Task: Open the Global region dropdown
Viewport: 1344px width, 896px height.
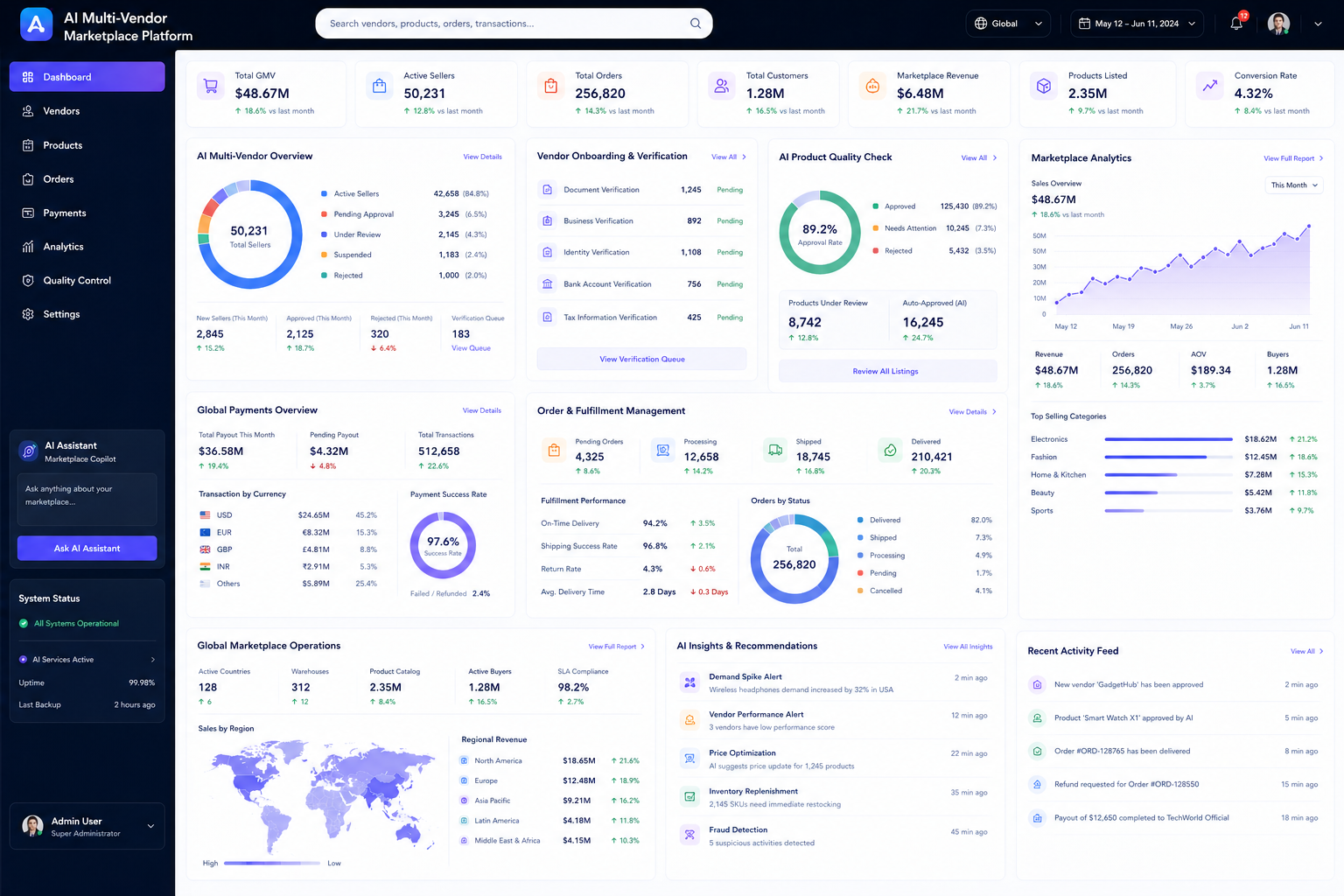Action: pyautogui.click(x=1008, y=24)
